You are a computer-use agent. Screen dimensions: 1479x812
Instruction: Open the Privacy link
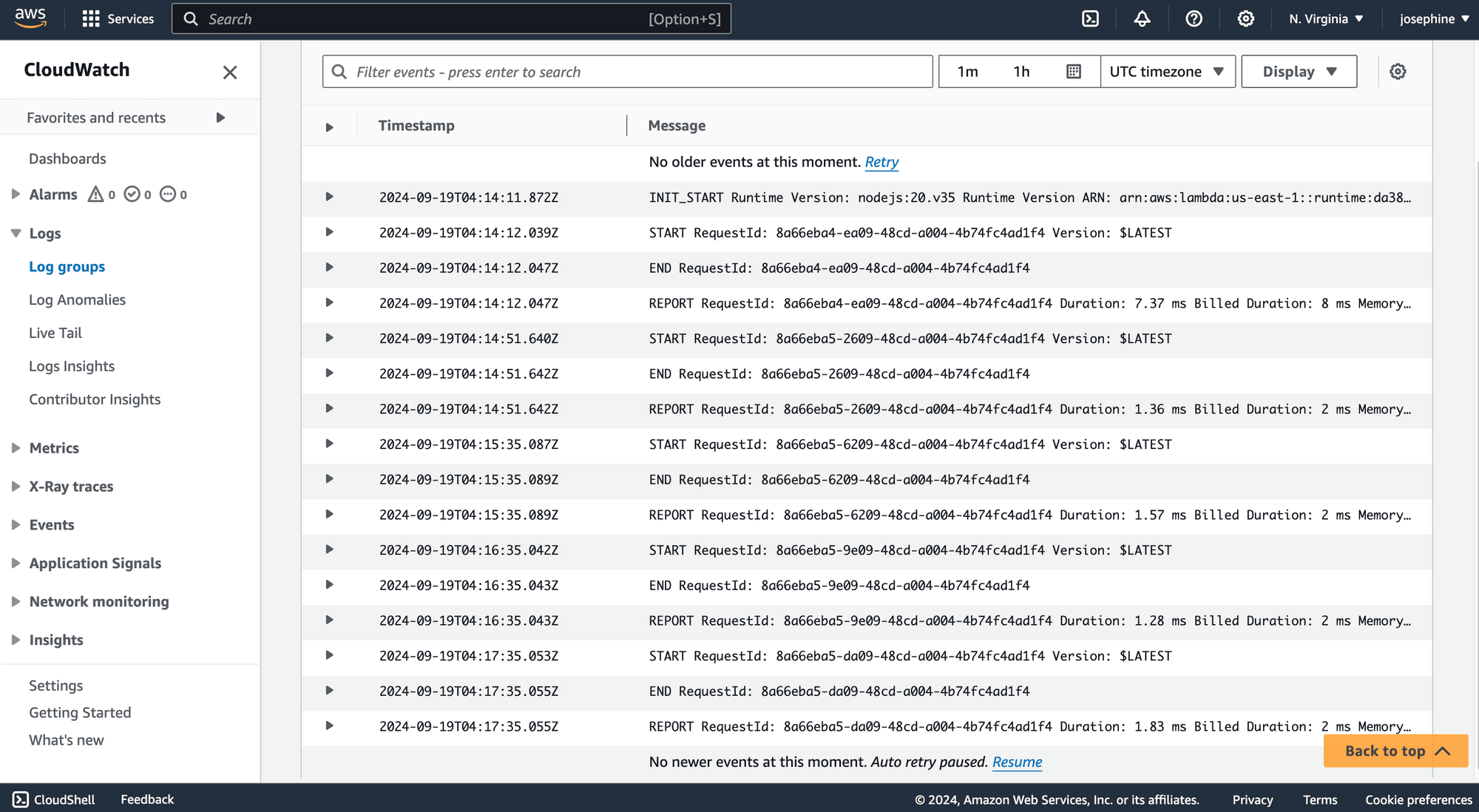[1252, 799]
